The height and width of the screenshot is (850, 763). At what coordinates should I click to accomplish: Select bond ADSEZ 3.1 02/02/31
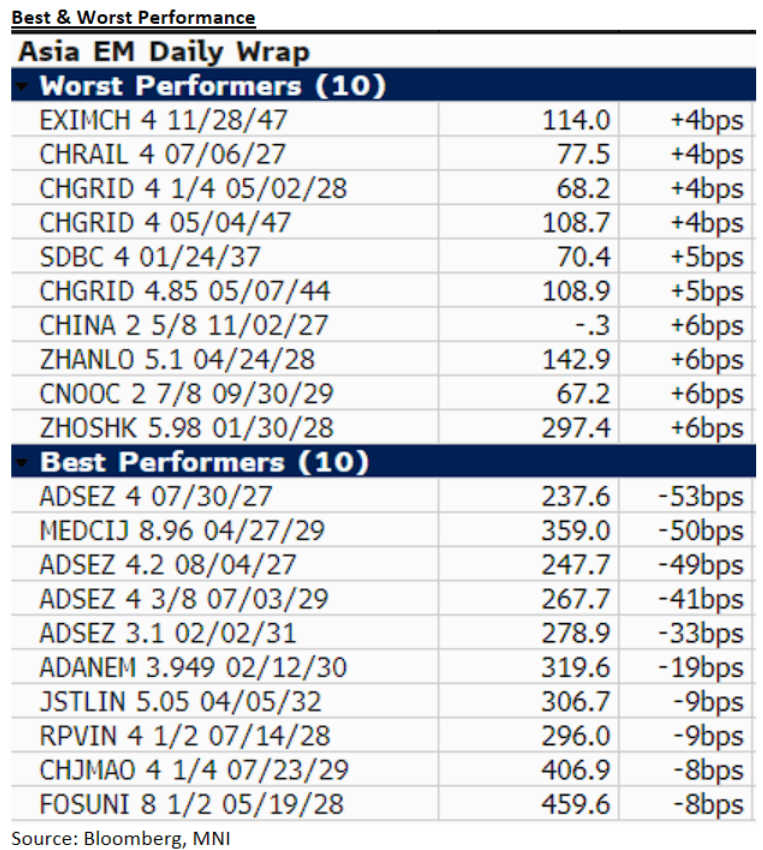167,633
